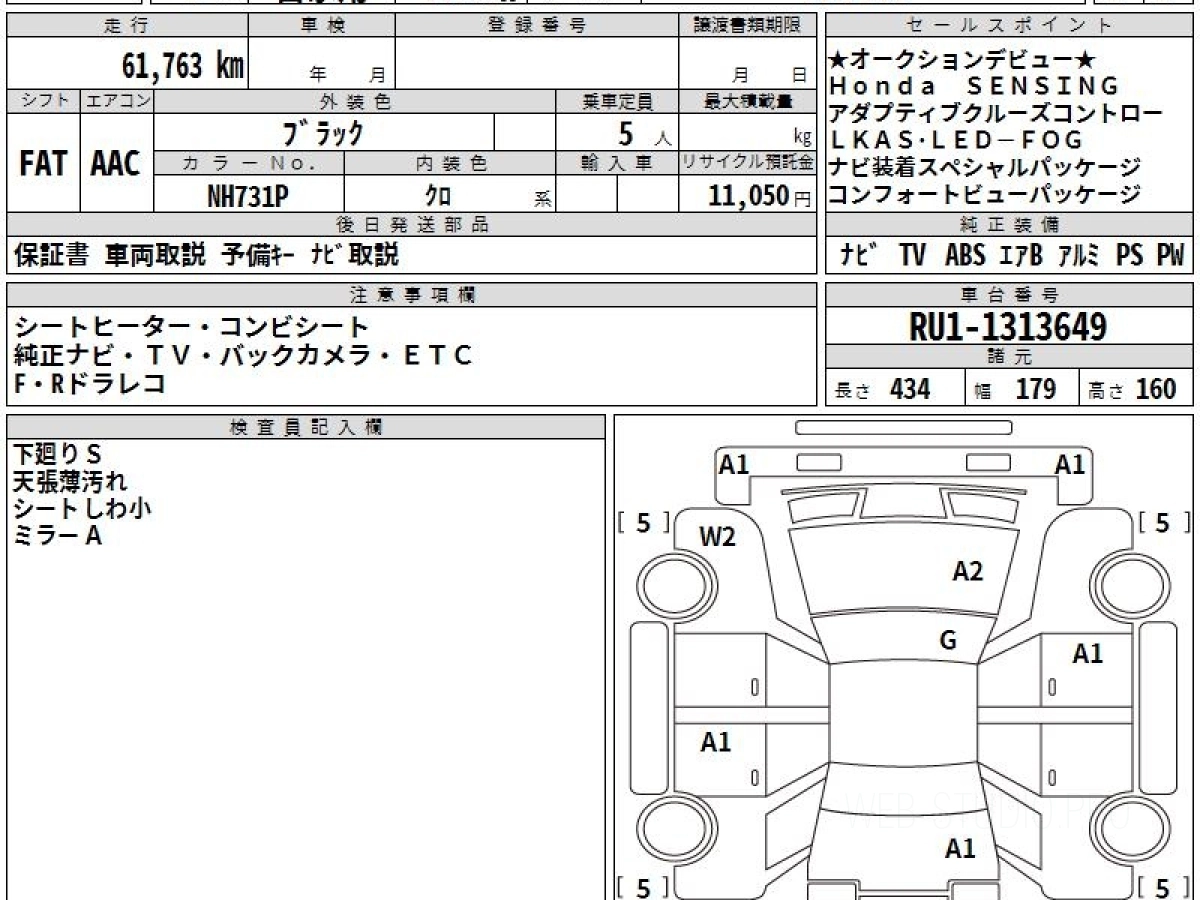Click the AAC air conditioner cell
Image resolution: width=1200 pixels, height=900 pixels.
tap(116, 164)
